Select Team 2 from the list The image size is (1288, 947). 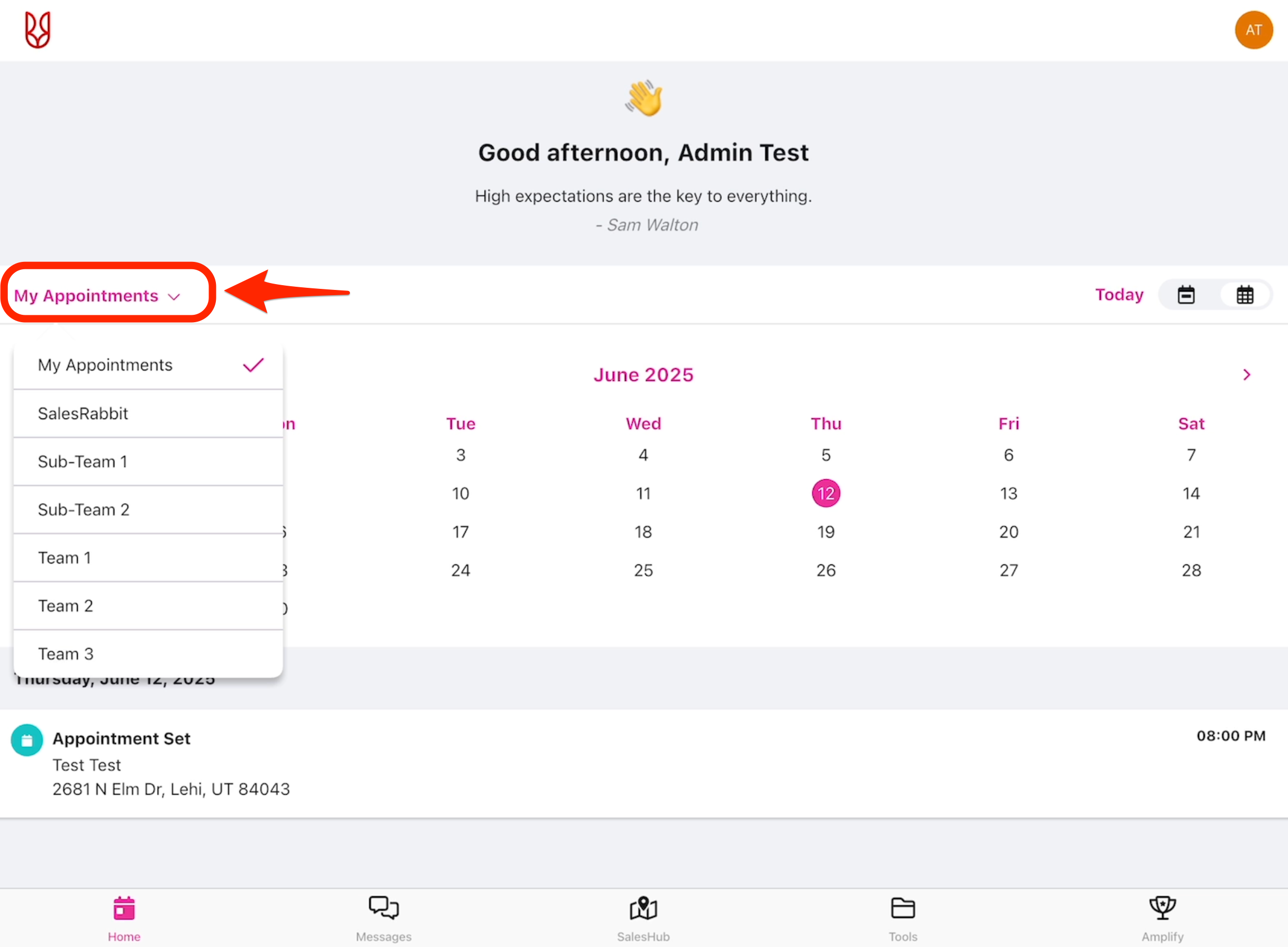[x=148, y=606]
